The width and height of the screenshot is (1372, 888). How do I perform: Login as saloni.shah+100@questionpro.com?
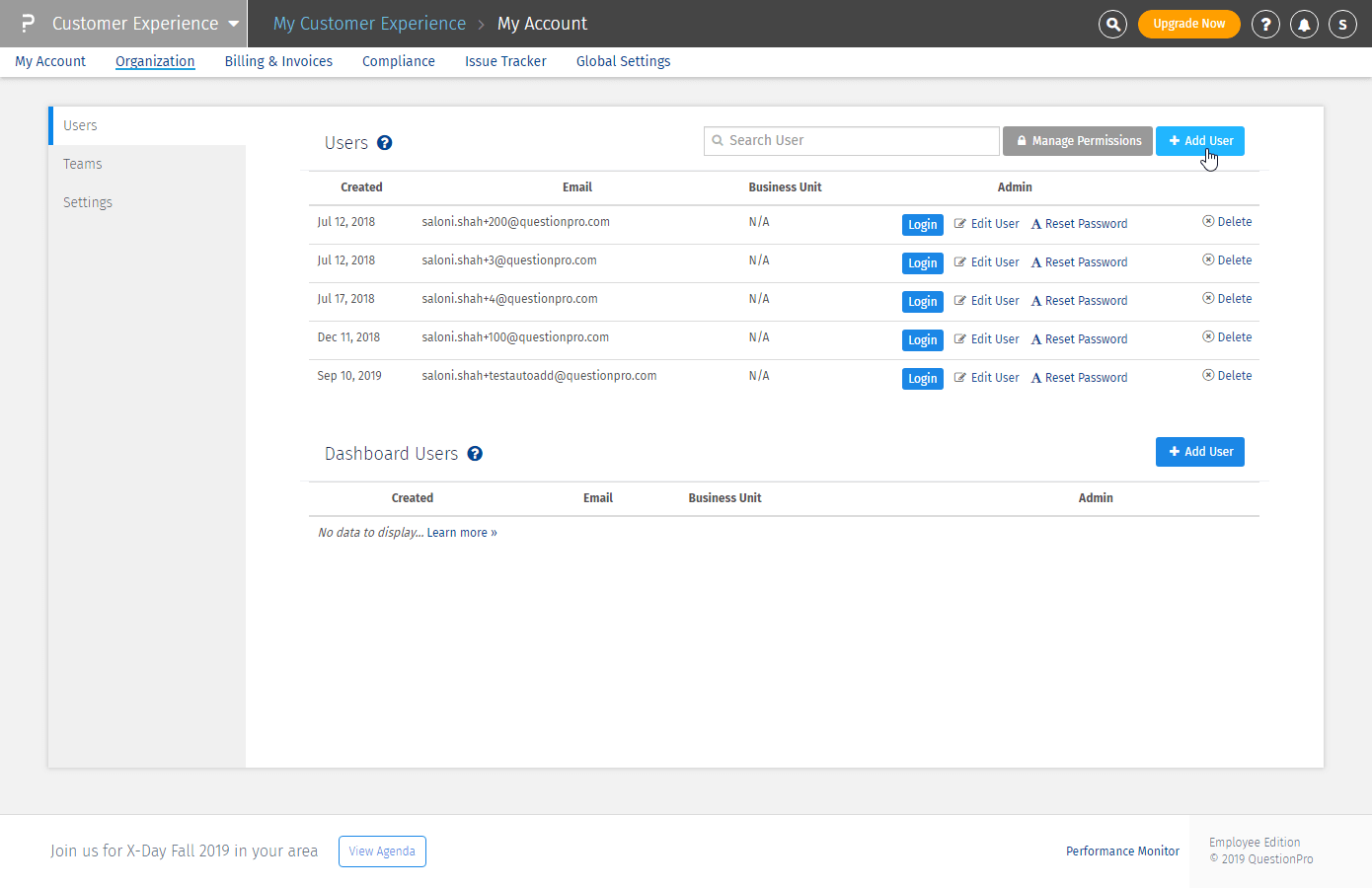(922, 340)
